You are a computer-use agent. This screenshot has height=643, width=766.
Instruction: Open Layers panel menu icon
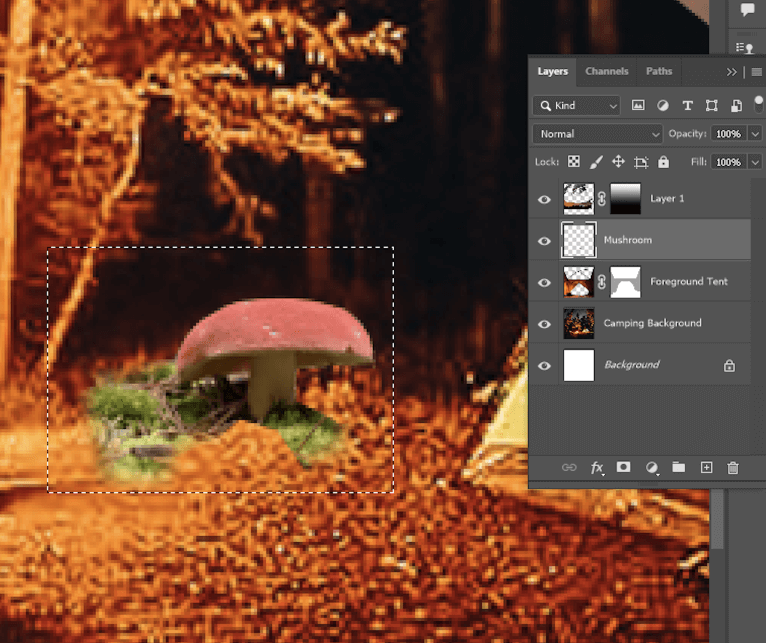[x=756, y=72]
